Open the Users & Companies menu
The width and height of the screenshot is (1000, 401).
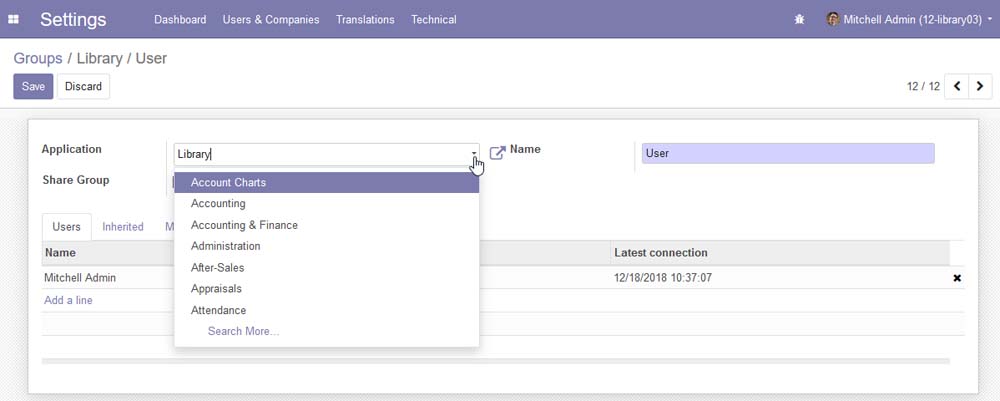271,19
